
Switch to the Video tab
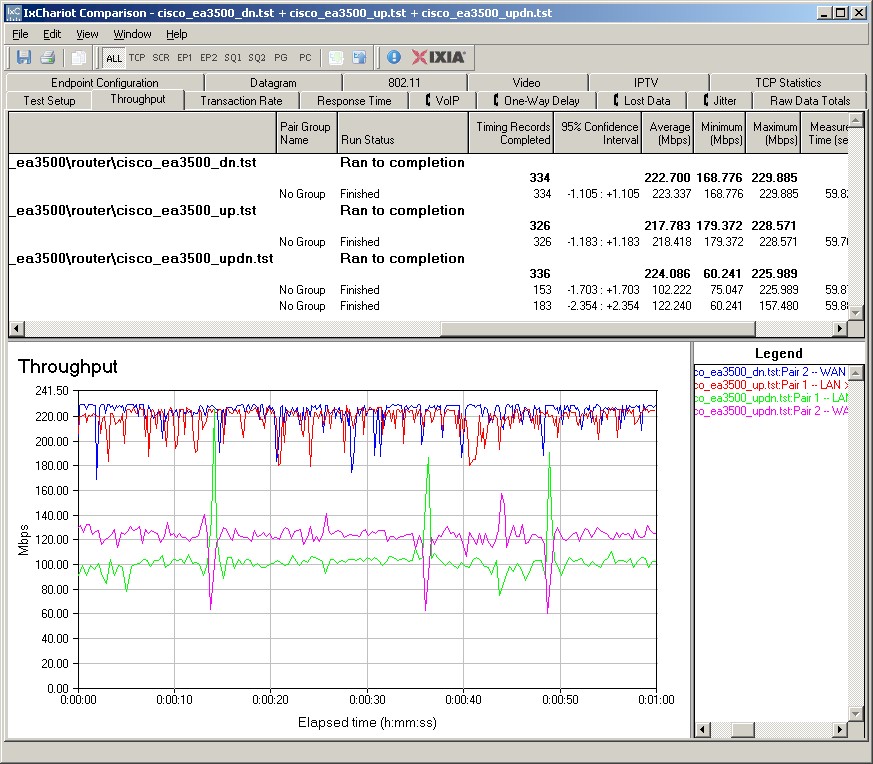pyautogui.click(x=526, y=82)
